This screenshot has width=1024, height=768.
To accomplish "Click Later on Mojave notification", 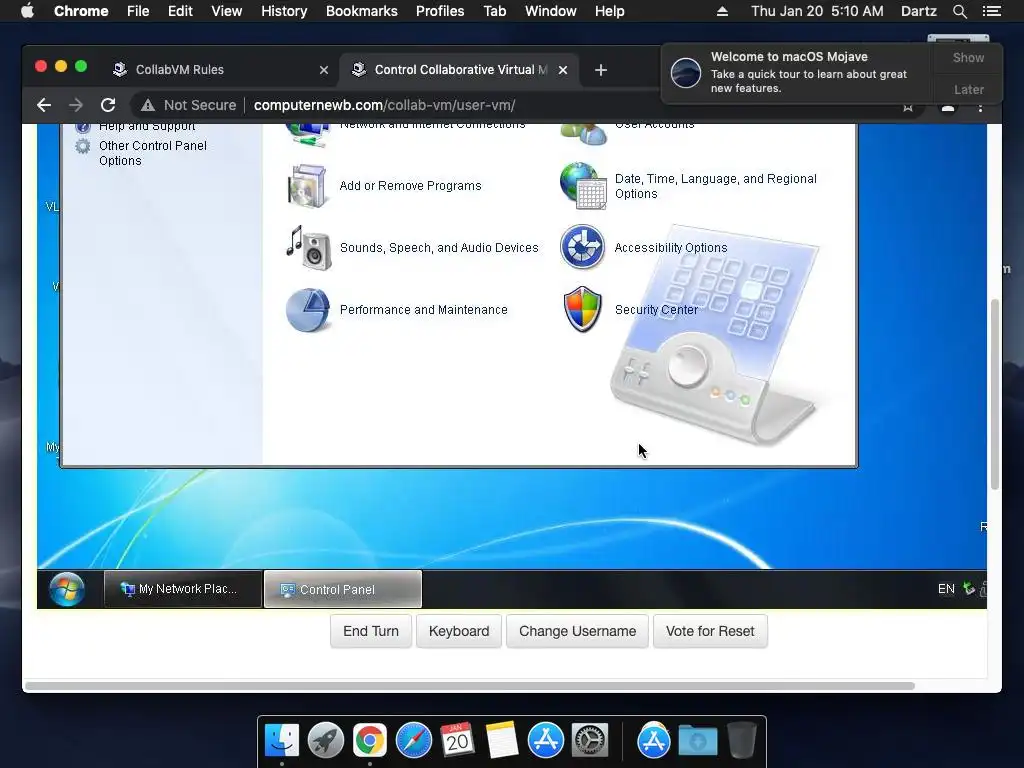I will (968, 89).
